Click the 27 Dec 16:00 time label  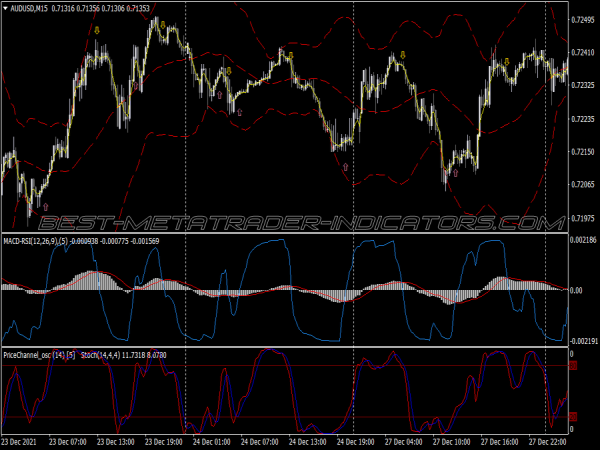click(x=499, y=442)
